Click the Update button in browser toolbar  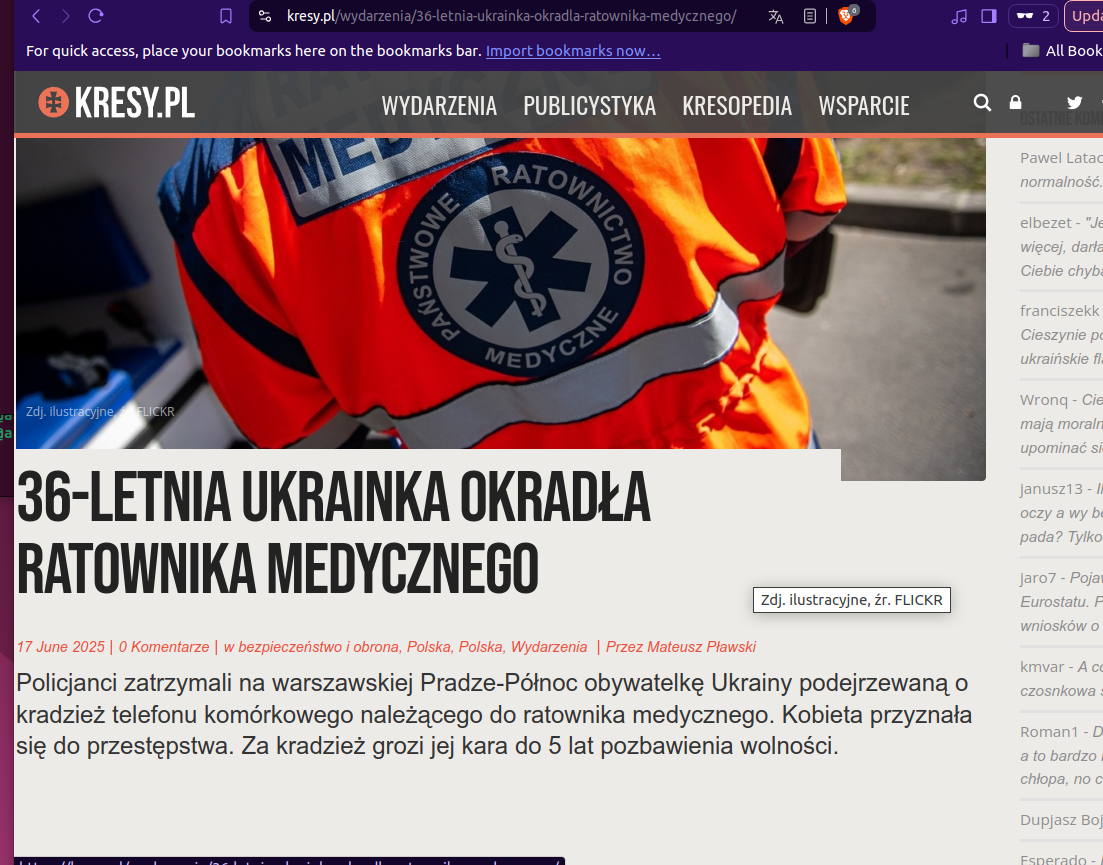(x=1085, y=16)
